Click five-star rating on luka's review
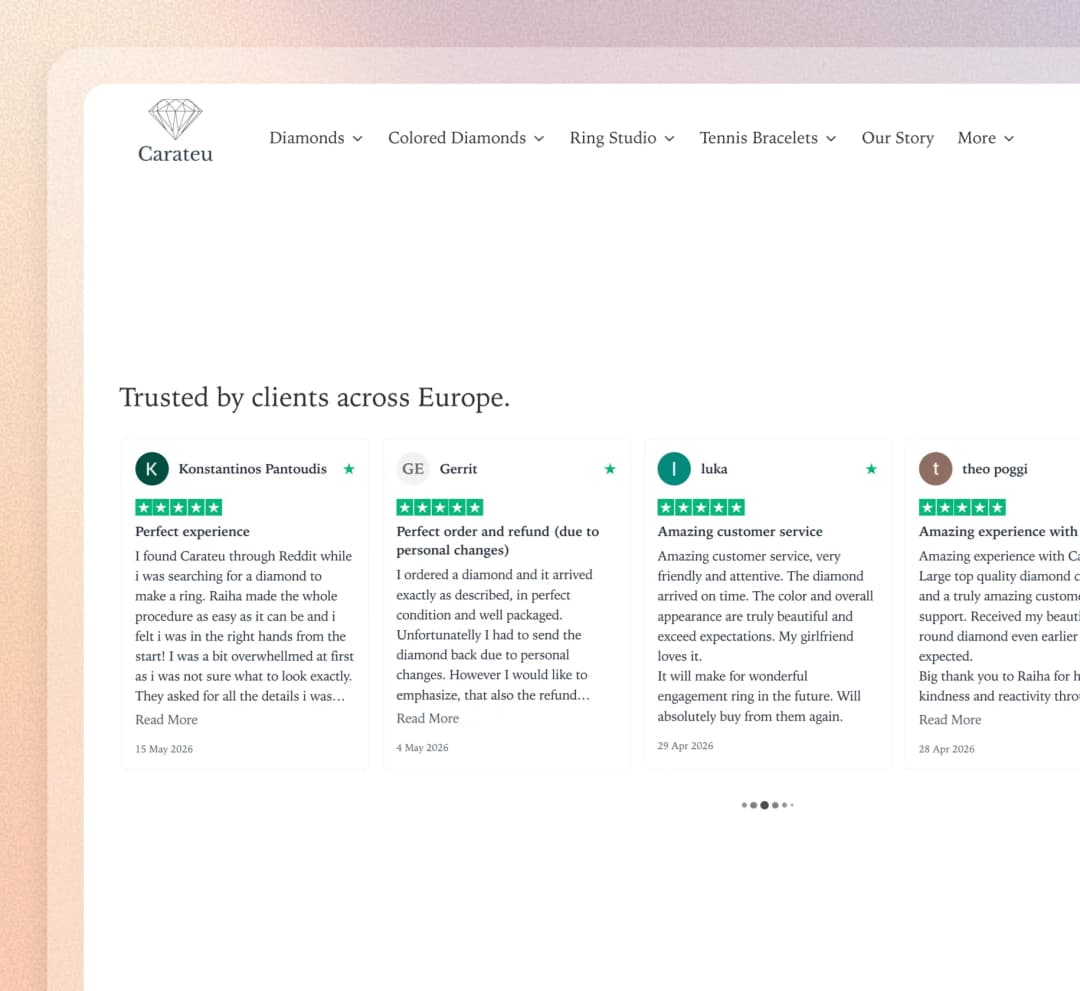Screen dimensions: 1080x991 pyautogui.click(x=700, y=508)
